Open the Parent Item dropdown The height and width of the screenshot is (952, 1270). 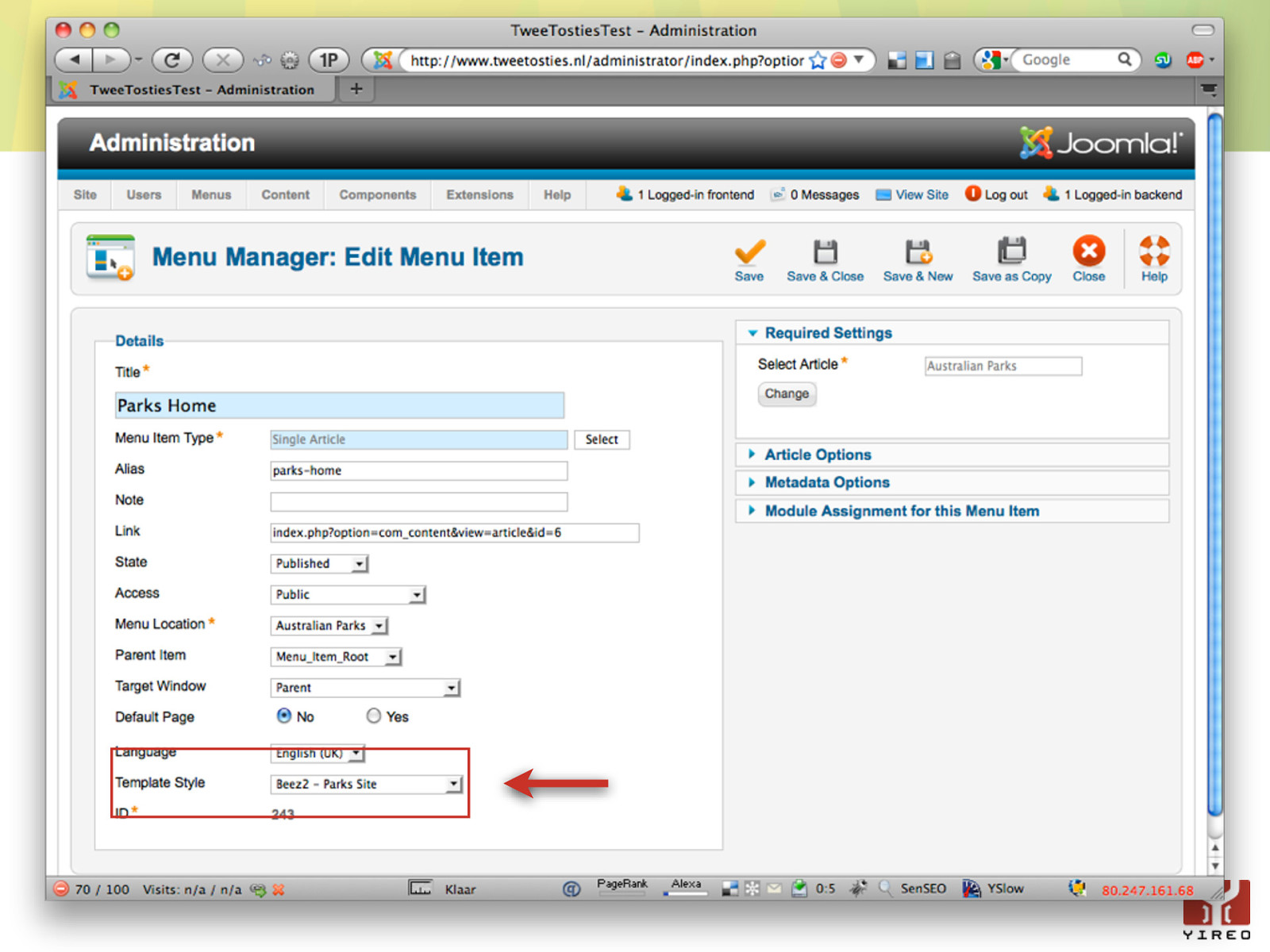coord(337,656)
